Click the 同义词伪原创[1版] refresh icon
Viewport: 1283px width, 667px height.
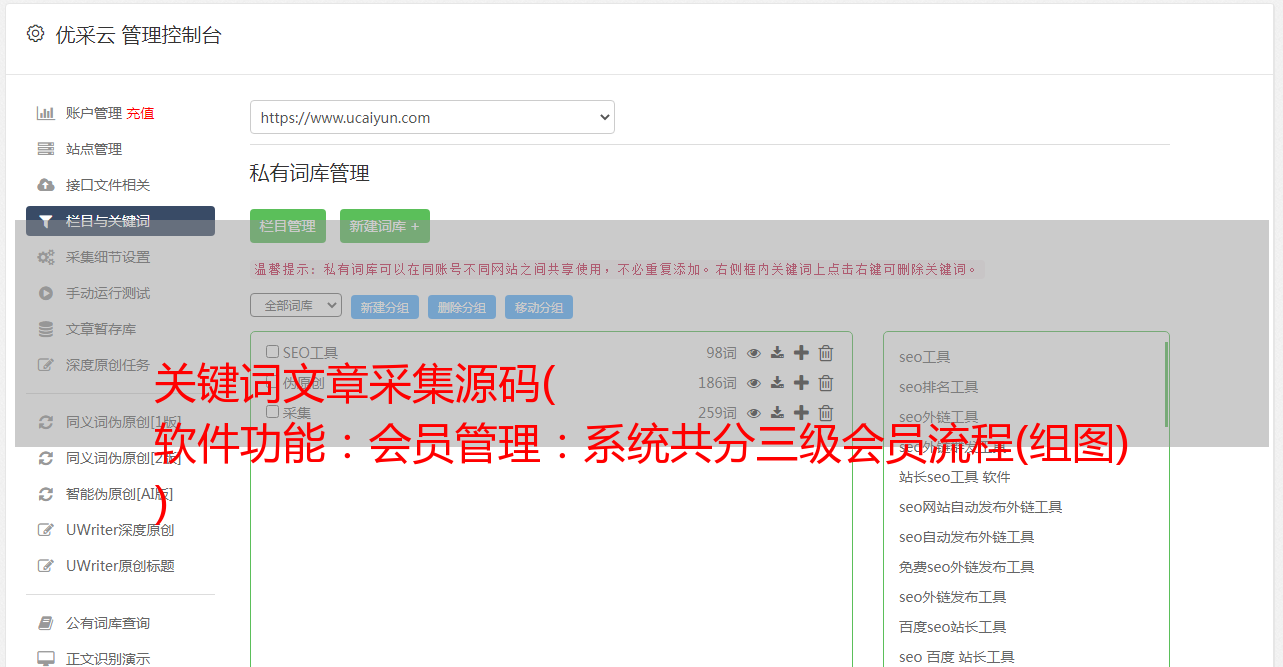(x=46, y=422)
